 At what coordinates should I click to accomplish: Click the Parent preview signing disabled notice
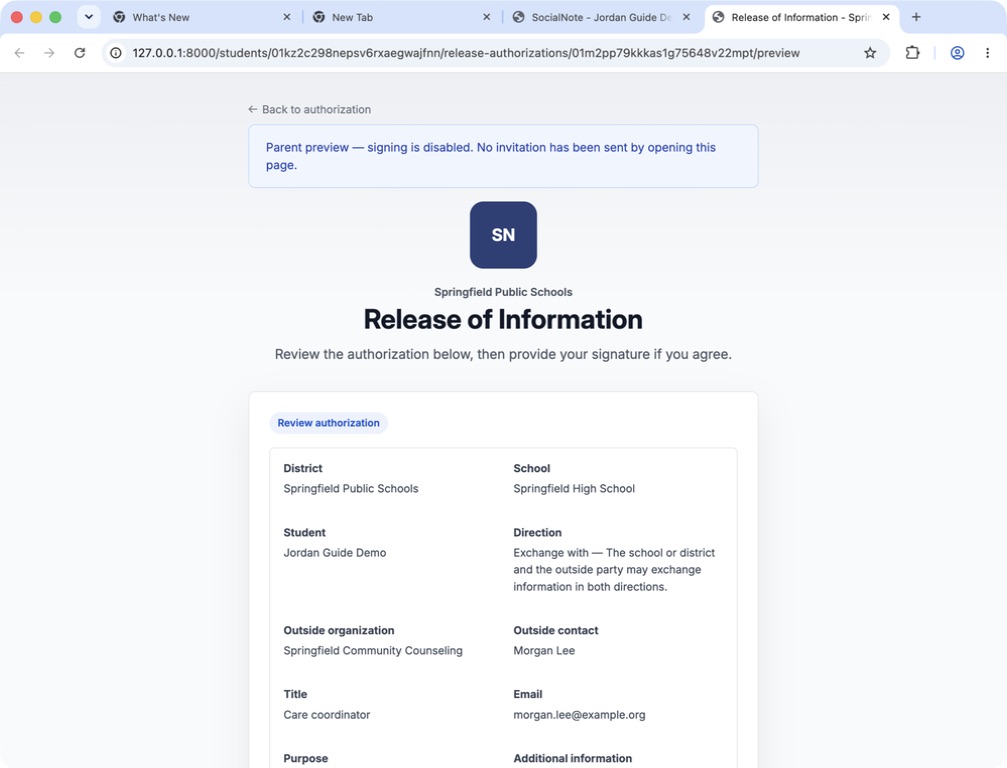(503, 156)
